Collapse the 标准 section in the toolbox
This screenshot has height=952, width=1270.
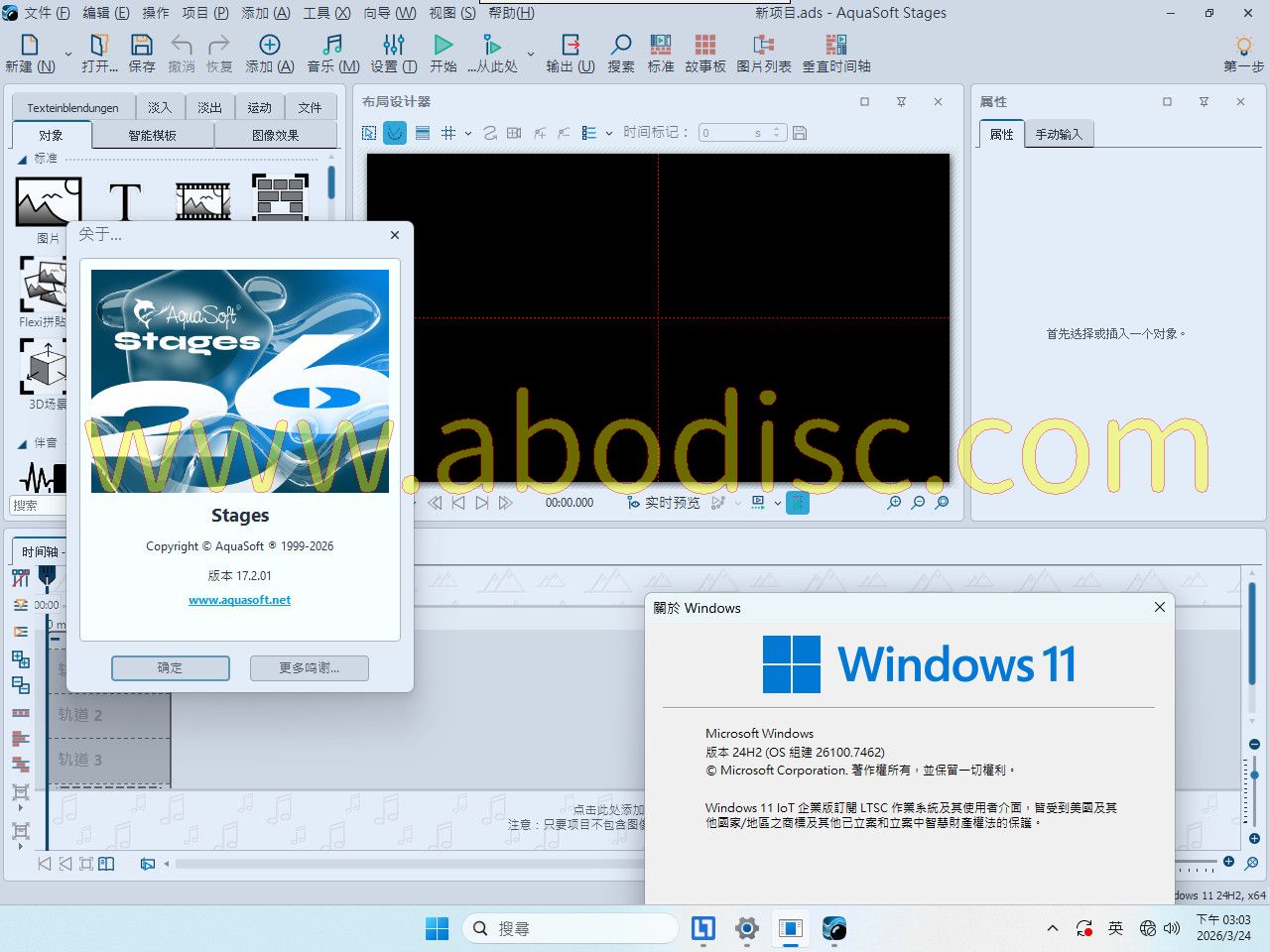pos(22,159)
